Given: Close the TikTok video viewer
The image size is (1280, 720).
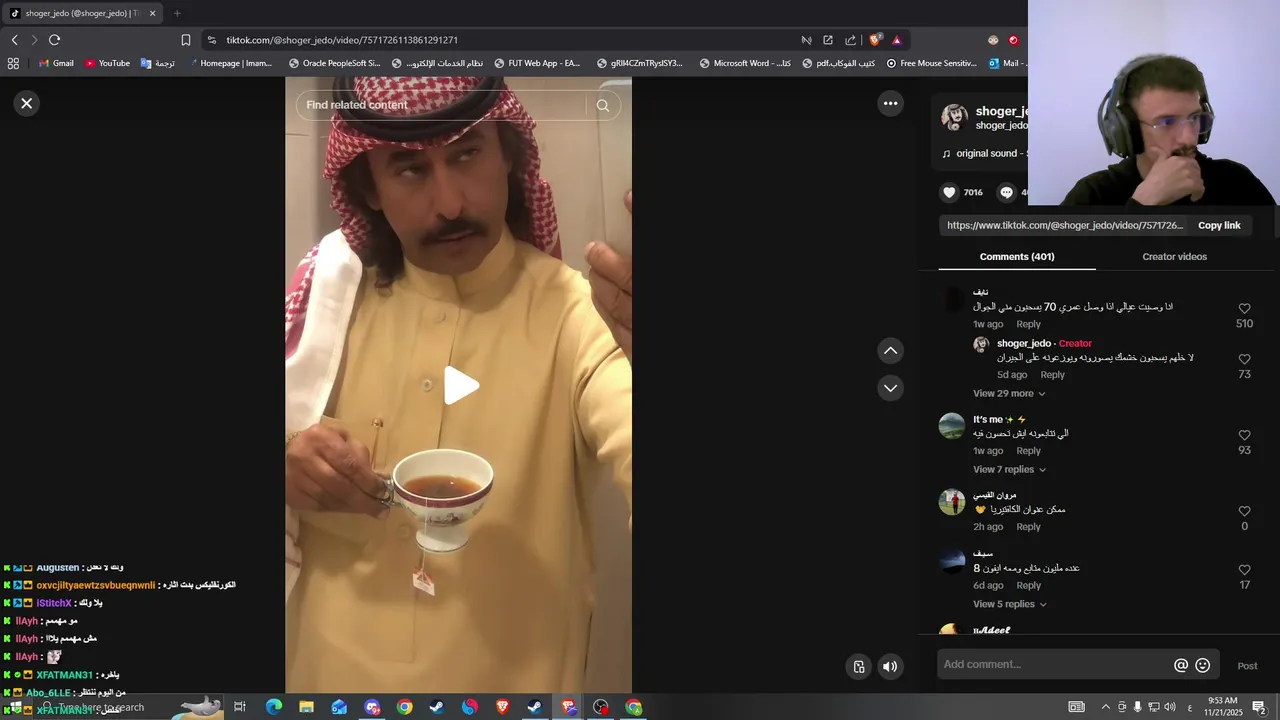Looking at the screenshot, I should 27,103.
